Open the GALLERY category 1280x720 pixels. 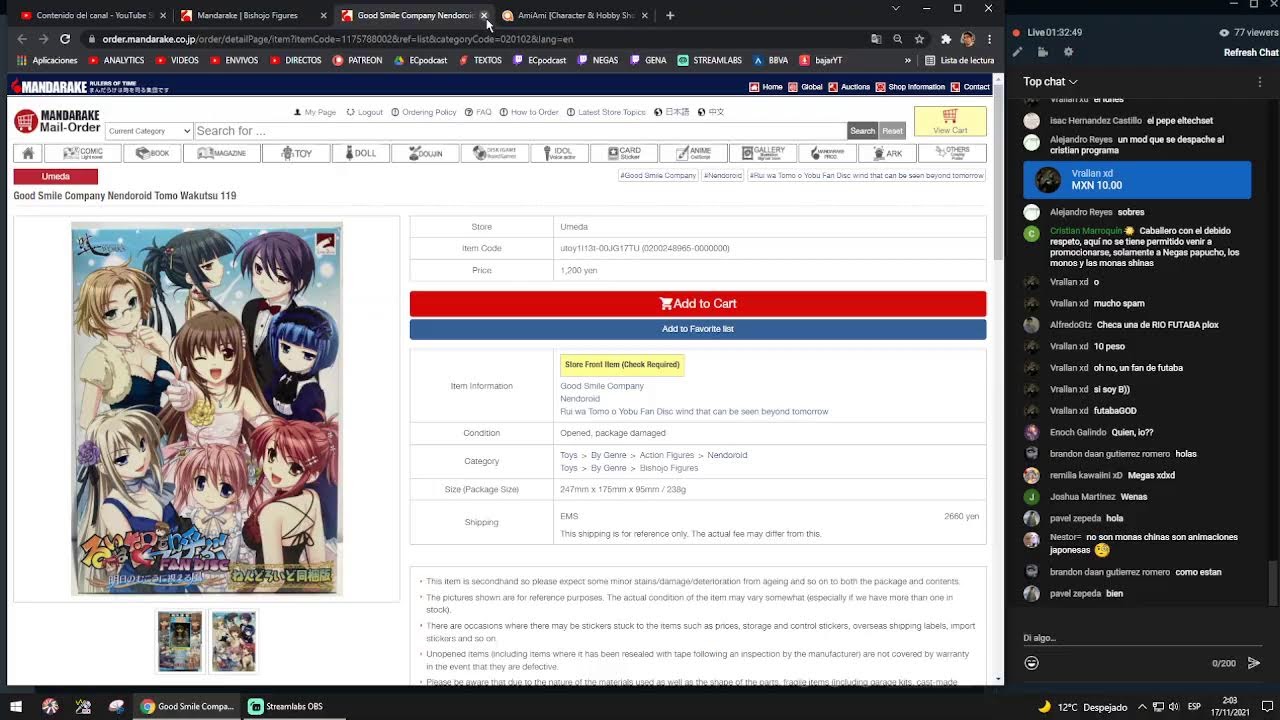(x=763, y=153)
